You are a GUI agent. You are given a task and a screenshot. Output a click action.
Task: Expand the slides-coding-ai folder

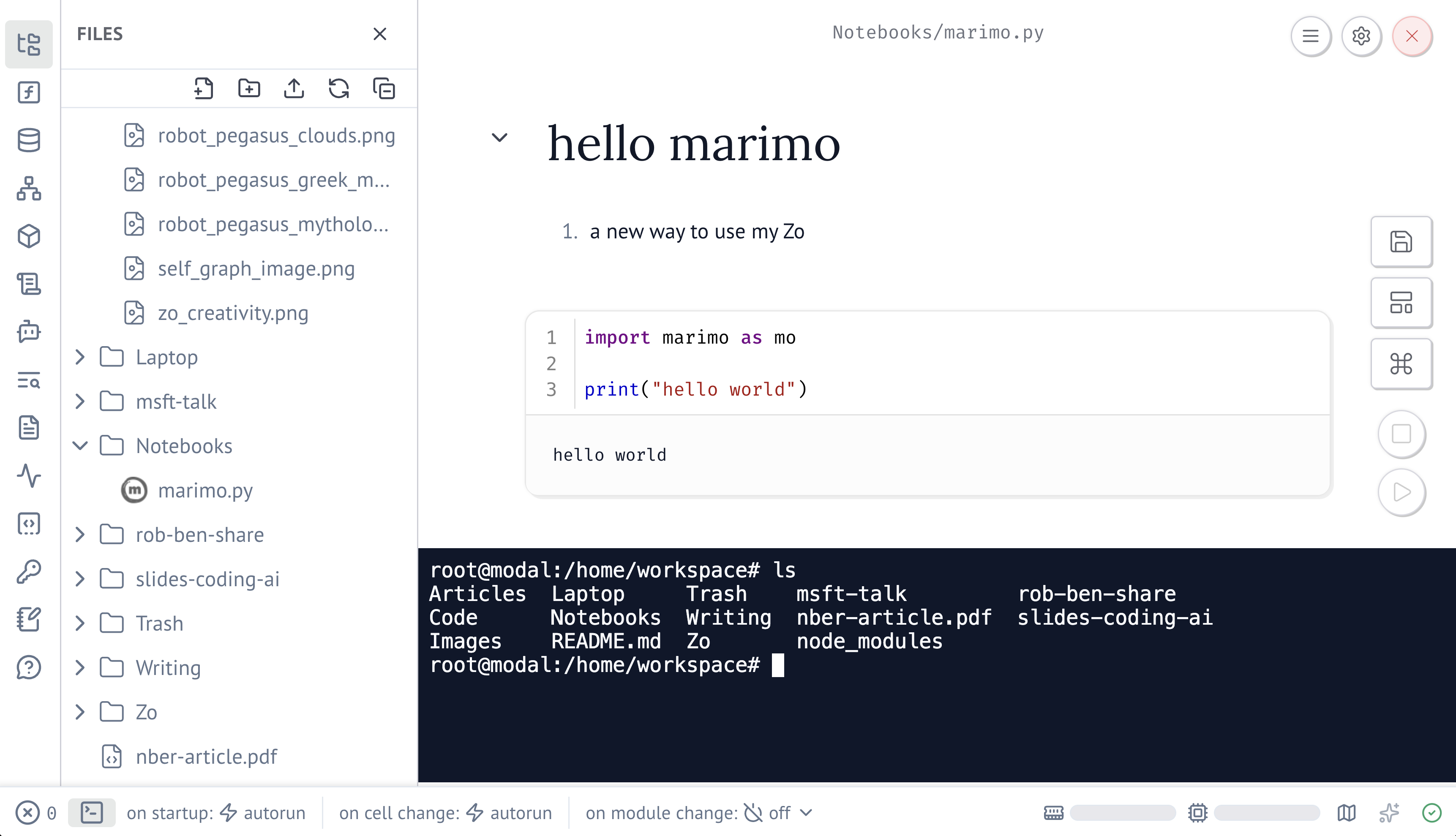pyautogui.click(x=80, y=579)
